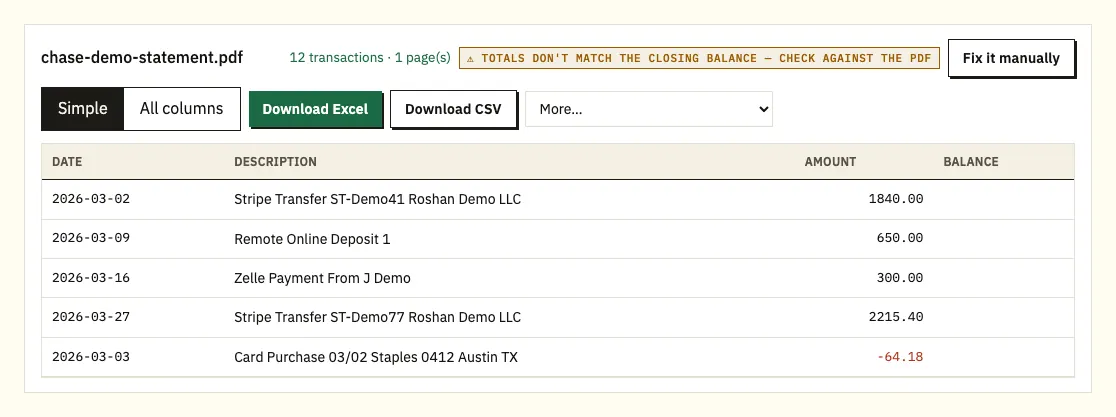Screen dimensions: 1116x417
Task: Switch to the Simple view toggle
Action: point(83,109)
